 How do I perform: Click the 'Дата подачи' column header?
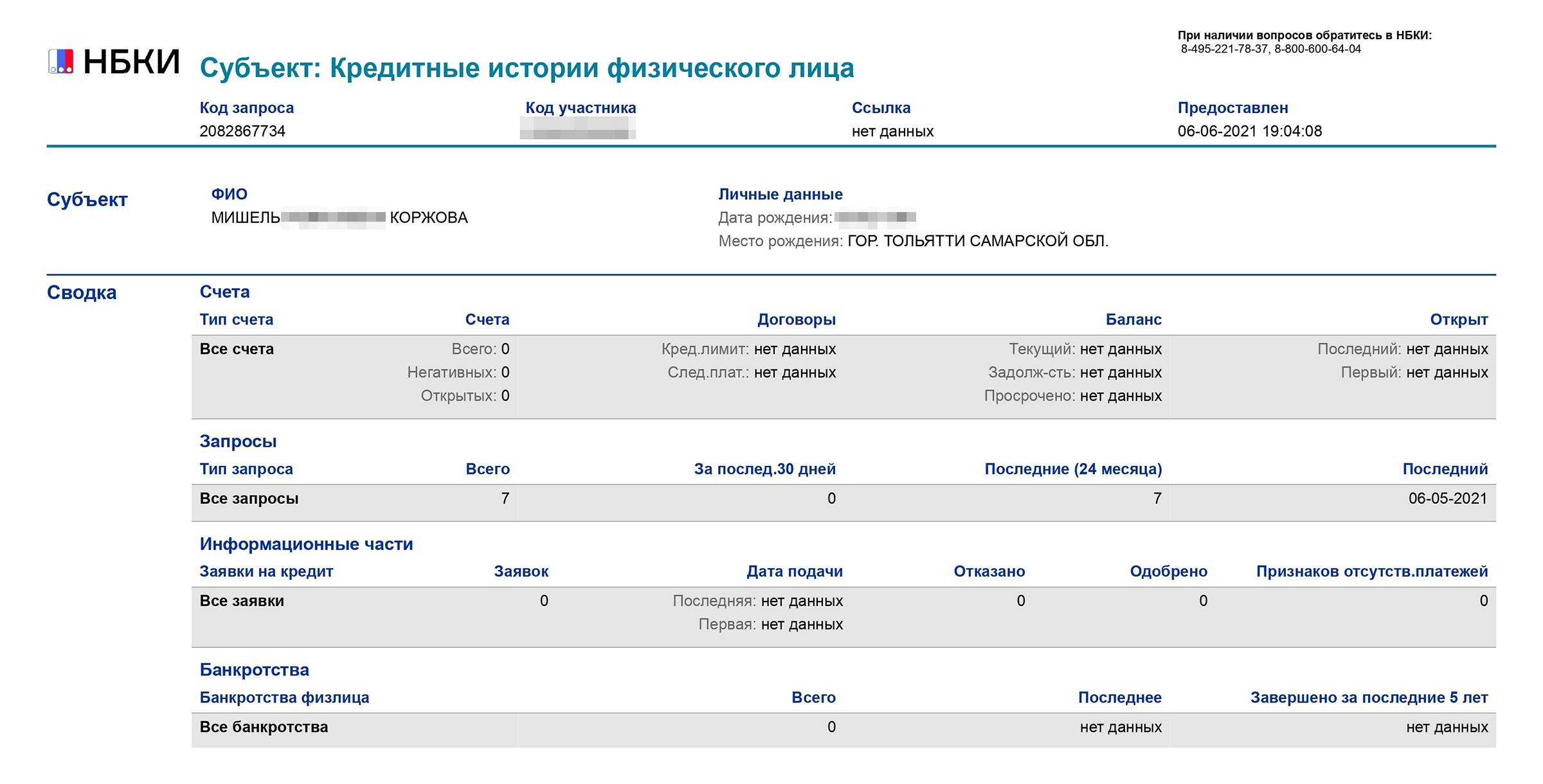click(x=795, y=571)
